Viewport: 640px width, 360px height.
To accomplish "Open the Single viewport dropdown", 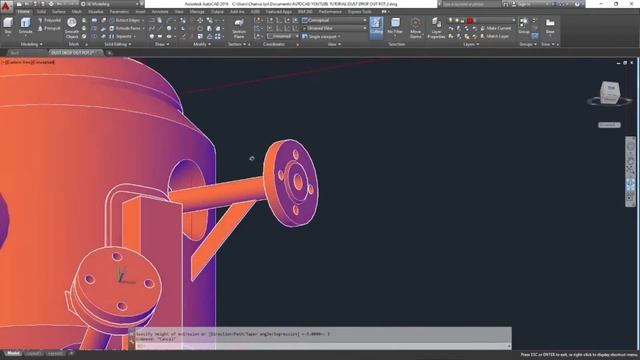I will click(321, 36).
